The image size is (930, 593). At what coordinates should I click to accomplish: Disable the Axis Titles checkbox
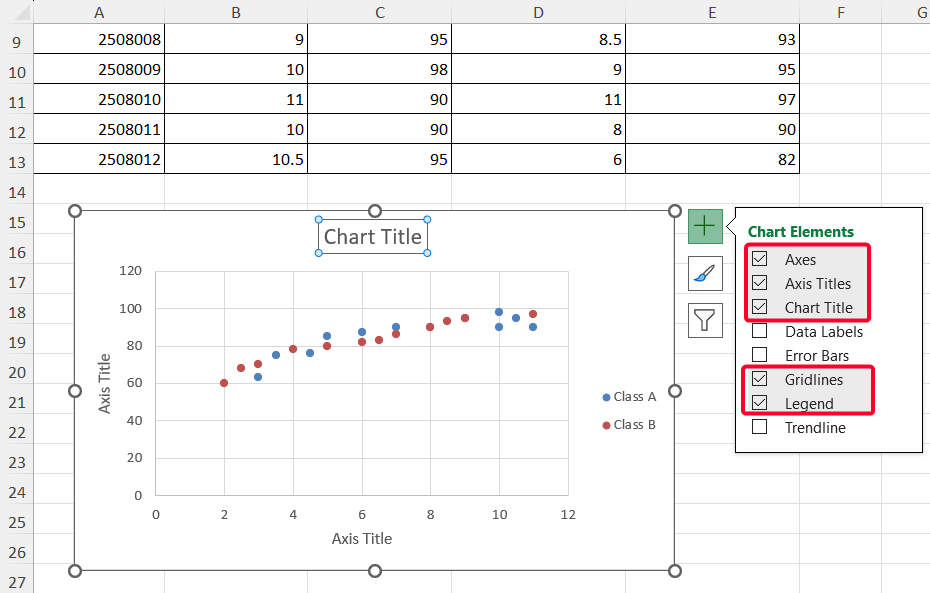coord(760,284)
